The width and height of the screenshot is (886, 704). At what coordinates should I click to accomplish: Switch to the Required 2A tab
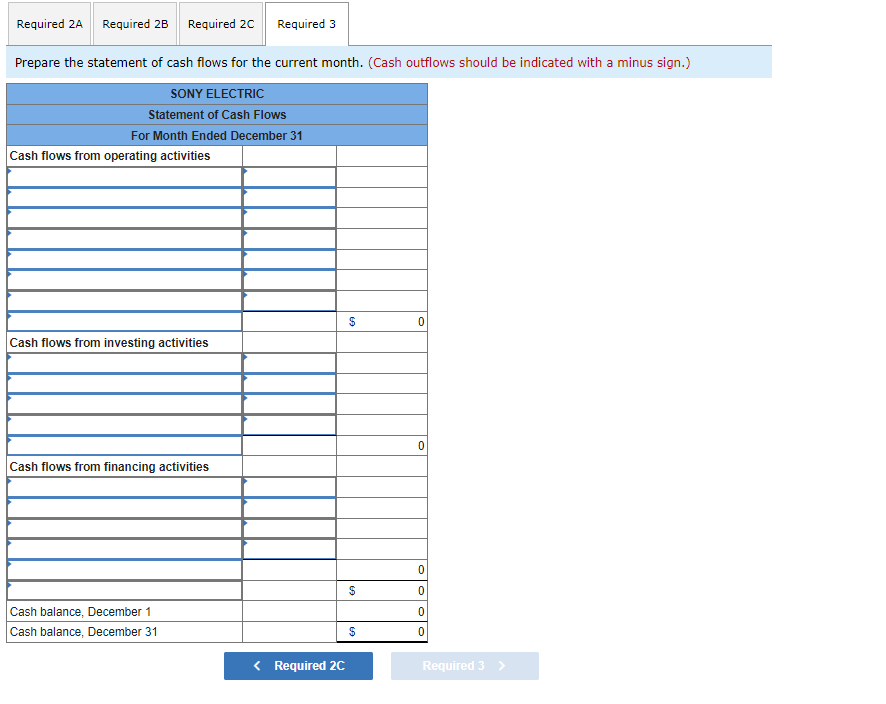click(49, 24)
